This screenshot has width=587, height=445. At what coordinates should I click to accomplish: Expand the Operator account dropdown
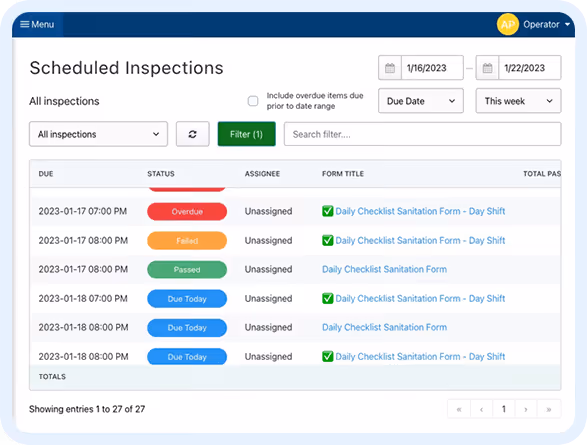[546, 24]
